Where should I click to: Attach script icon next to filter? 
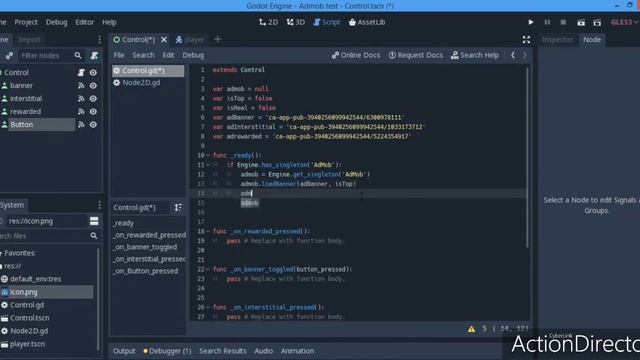click(94, 55)
